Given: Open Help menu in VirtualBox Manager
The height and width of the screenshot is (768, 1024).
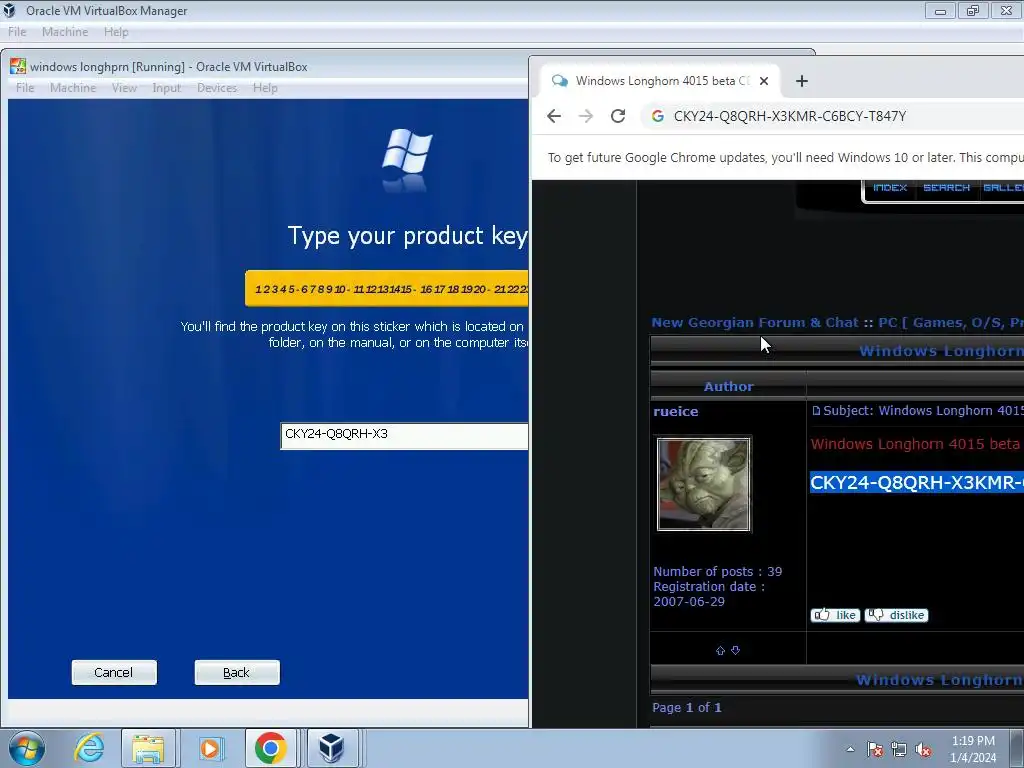Looking at the screenshot, I should point(116,32).
